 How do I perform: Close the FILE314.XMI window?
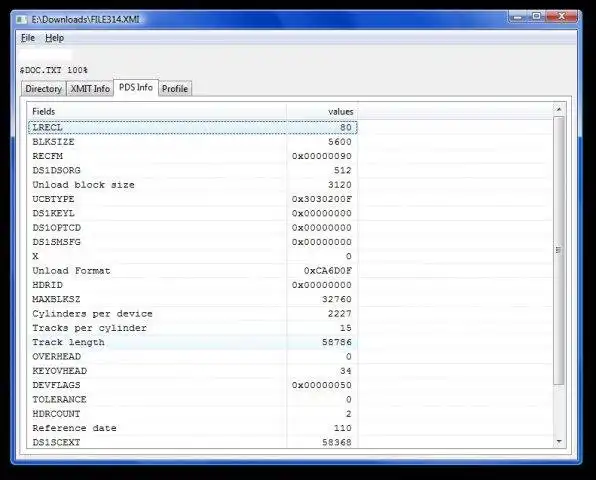click(561, 17)
